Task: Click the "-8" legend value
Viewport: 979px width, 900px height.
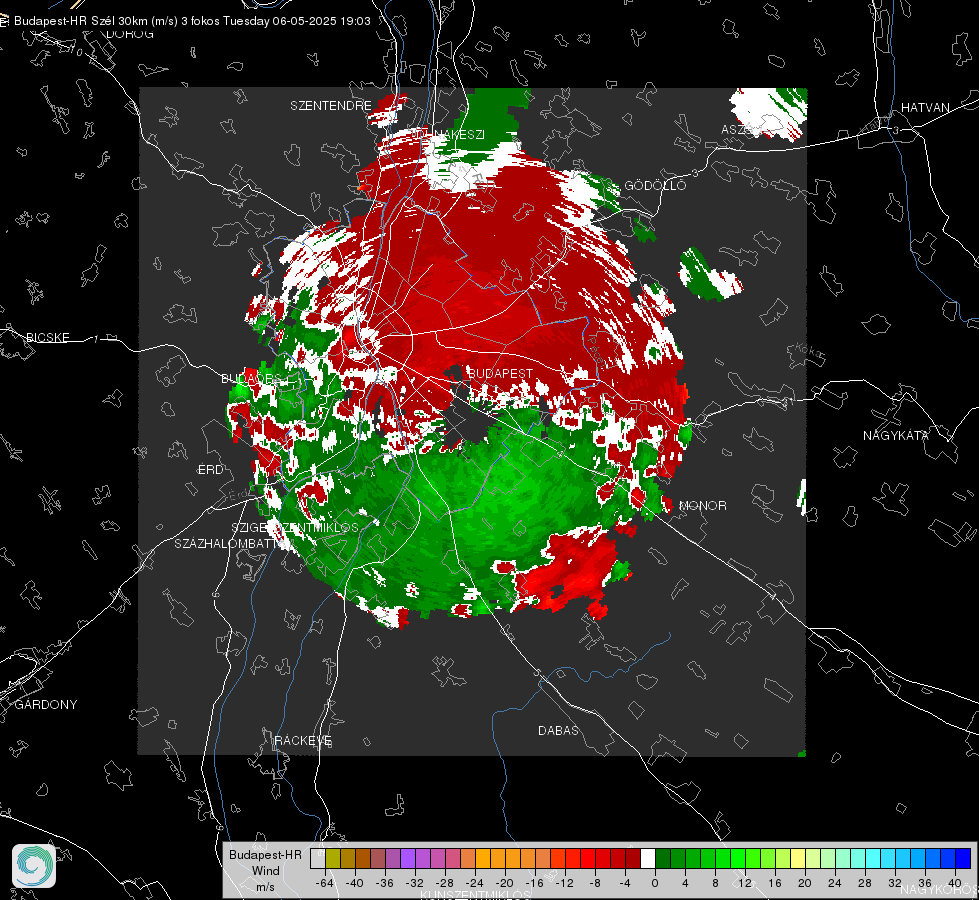Action: [x=595, y=883]
